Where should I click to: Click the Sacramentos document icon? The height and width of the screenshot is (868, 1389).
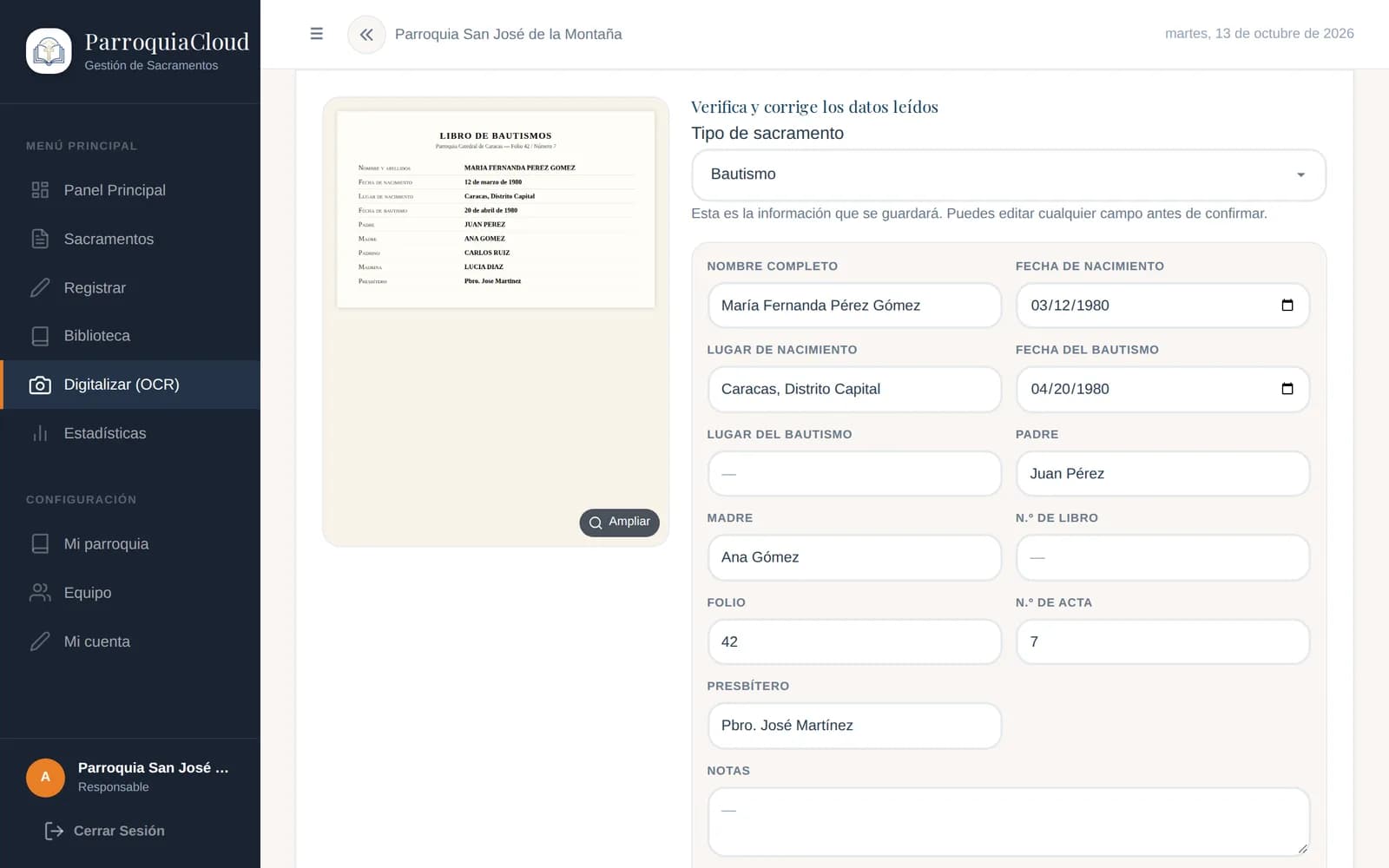click(x=40, y=239)
